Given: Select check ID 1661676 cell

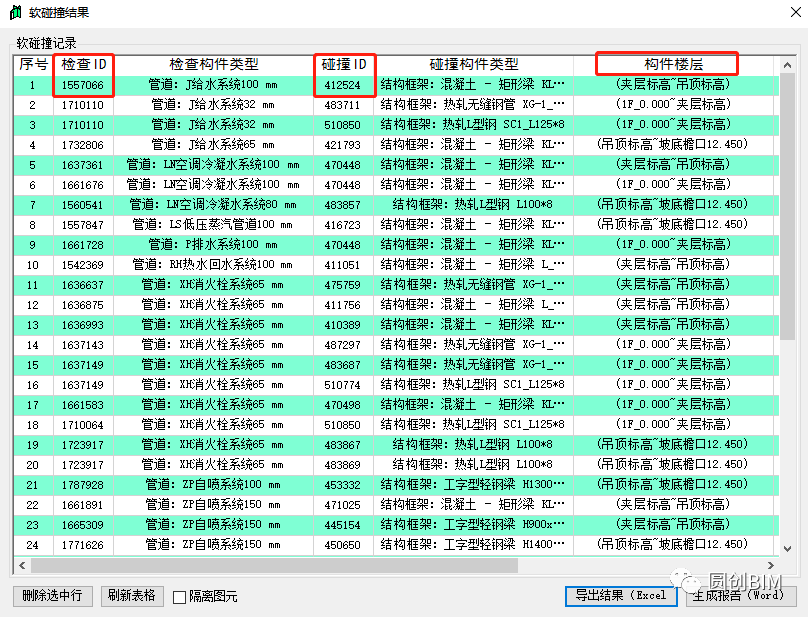Looking at the screenshot, I should (83, 185).
